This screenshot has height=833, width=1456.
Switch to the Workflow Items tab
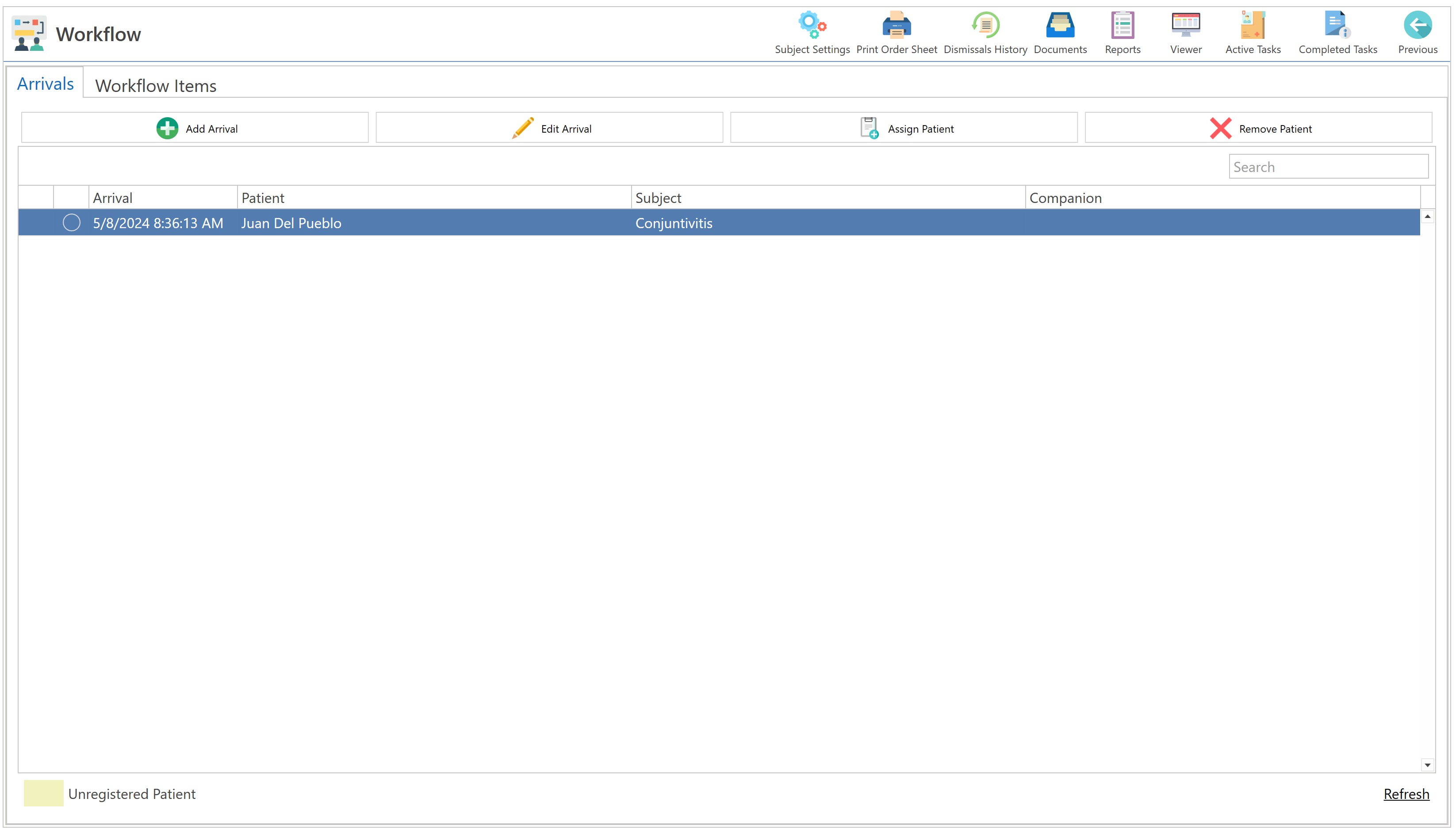[x=156, y=86]
